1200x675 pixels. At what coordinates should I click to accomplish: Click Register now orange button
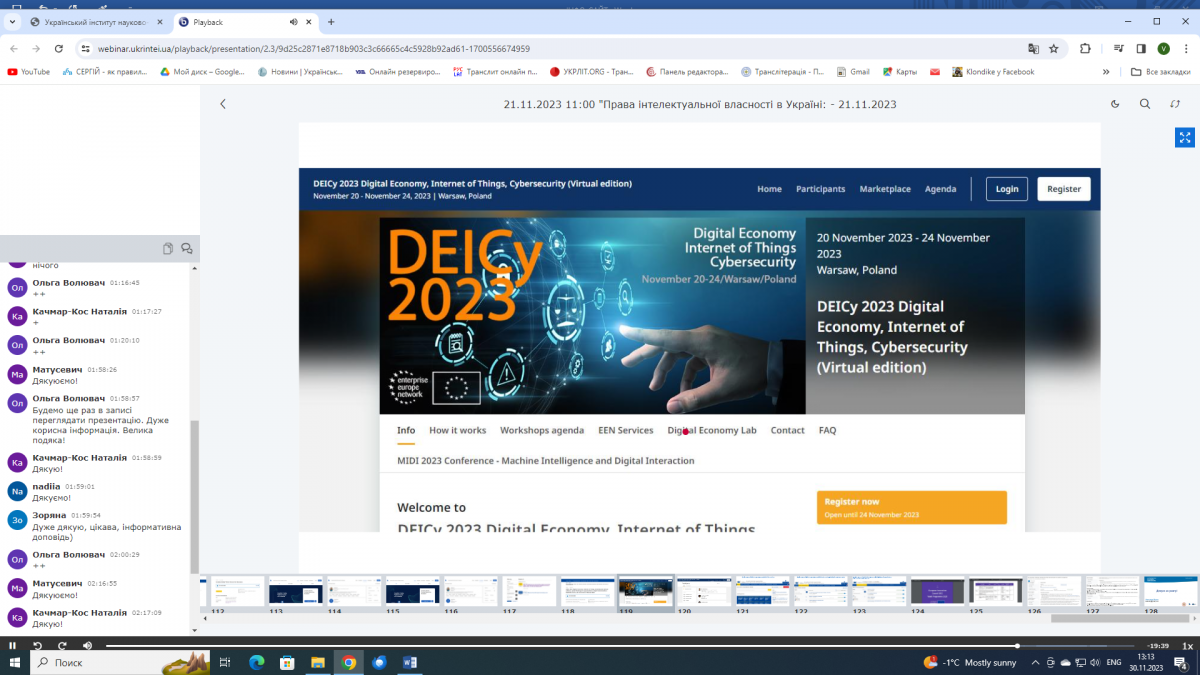pyautogui.click(x=911, y=507)
